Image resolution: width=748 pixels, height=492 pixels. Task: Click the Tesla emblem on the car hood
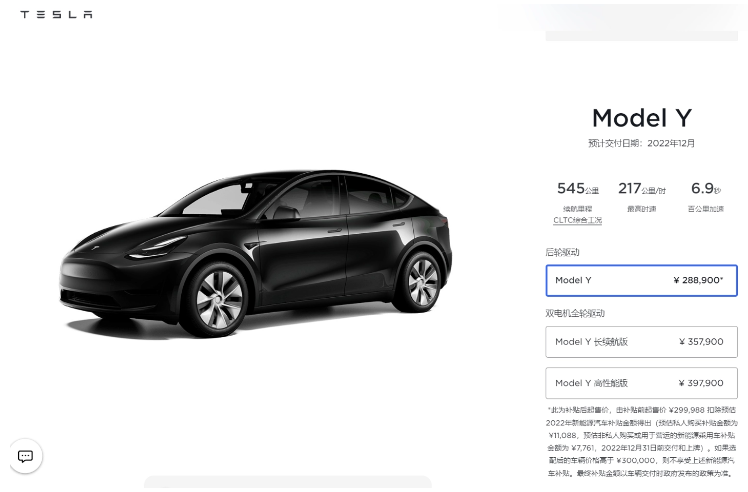[x=96, y=248]
